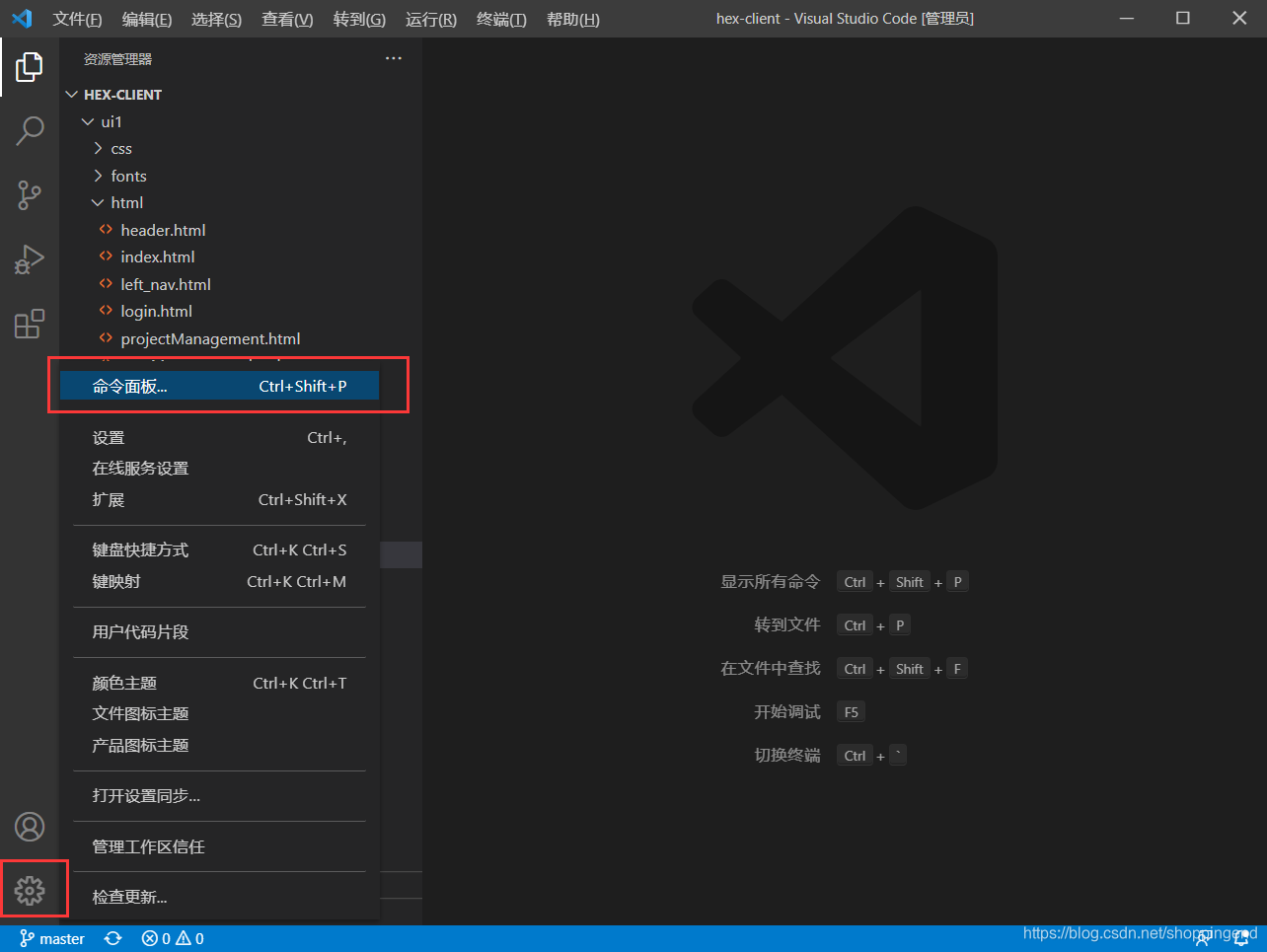Image resolution: width=1267 pixels, height=952 pixels.
Task: Open the 帮助(H) menu
Action: pyautogui.click(x=573, y=19)
